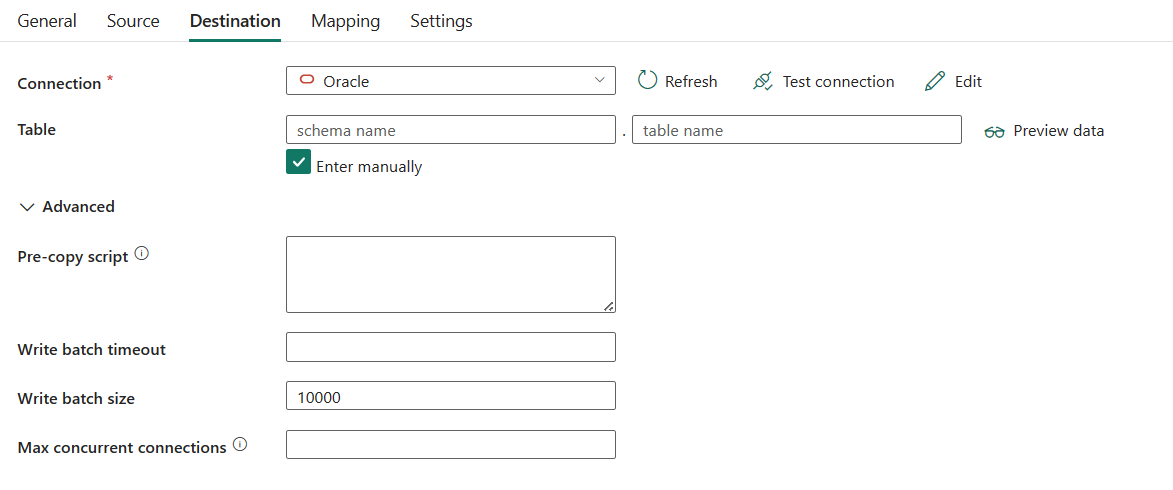Click the Write batch timeout field
Screen dimensions: 1173x490
(x=450, y=347)
